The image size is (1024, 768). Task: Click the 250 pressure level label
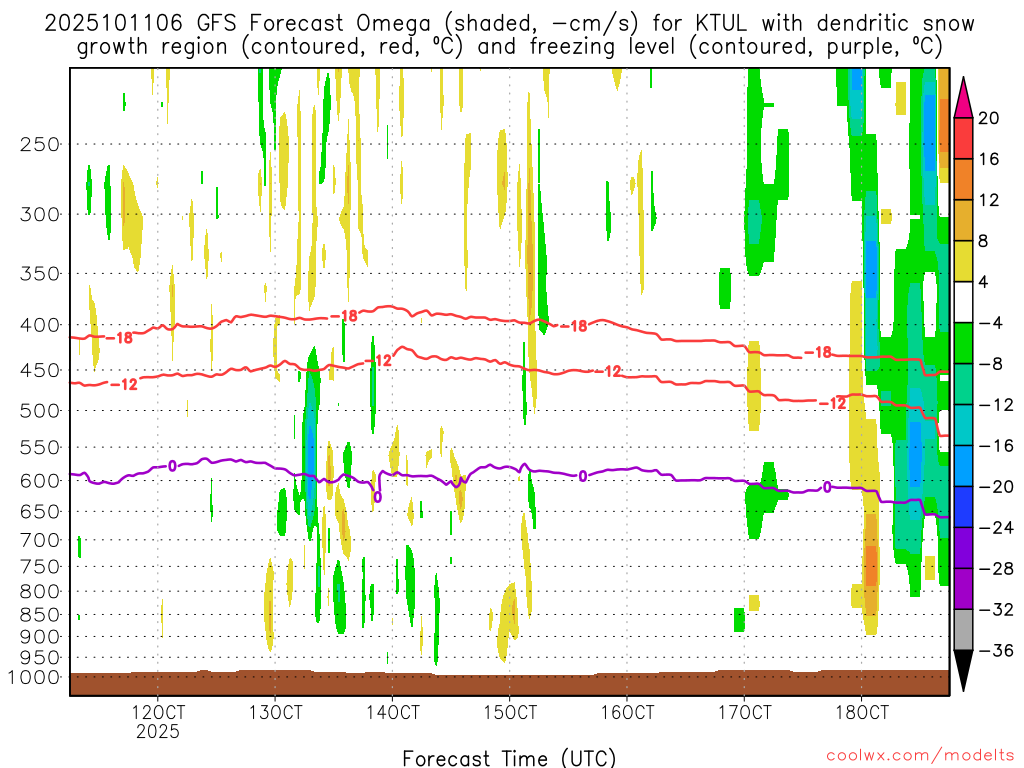pyautogui.click(x=40, y=144)
